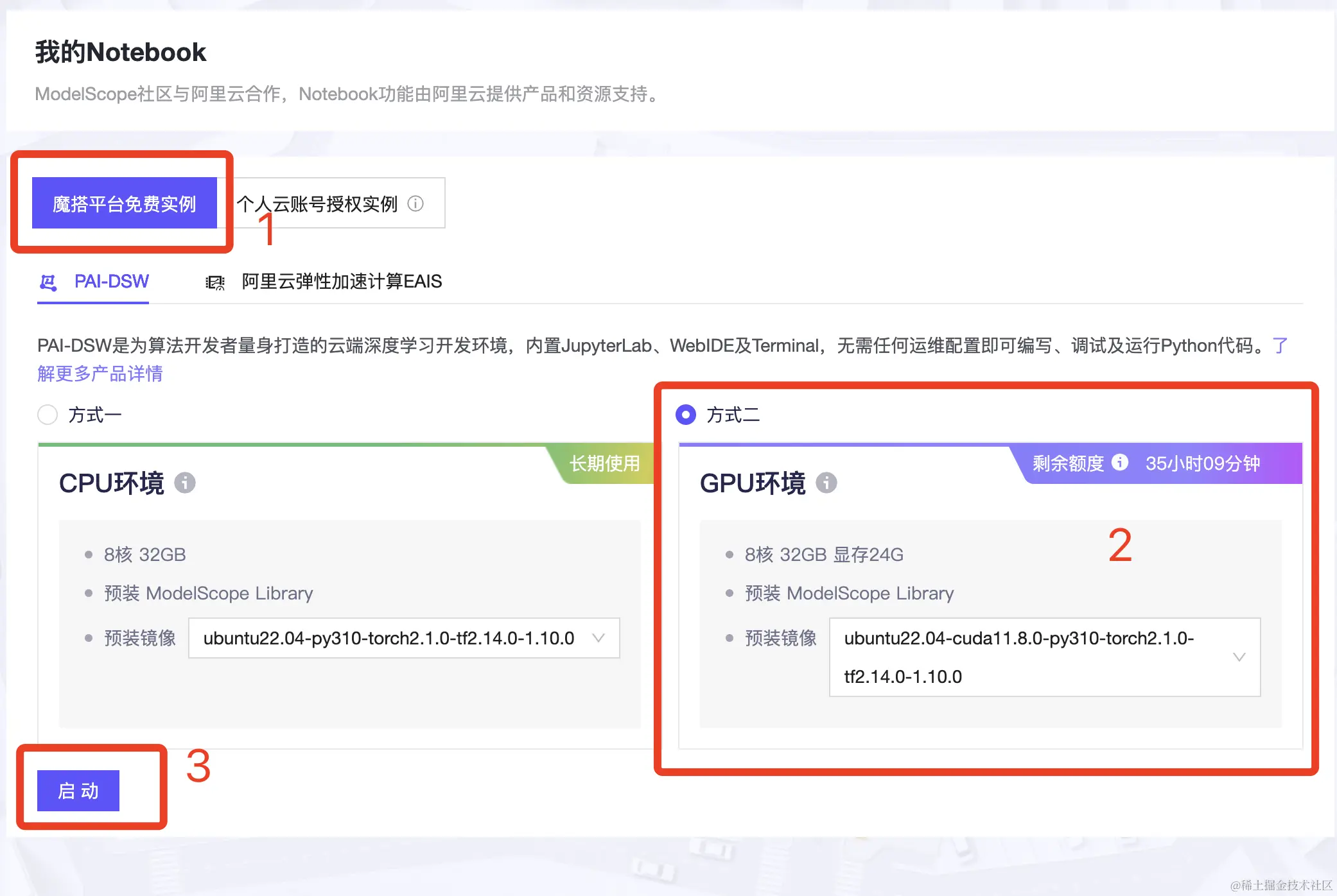Click the EAIS chip icon
This screenshot has height=896, width=1337.
coord(214,282)
